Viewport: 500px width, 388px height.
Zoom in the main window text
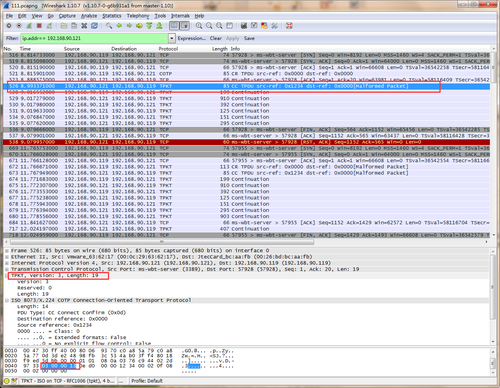coord(199,26)
